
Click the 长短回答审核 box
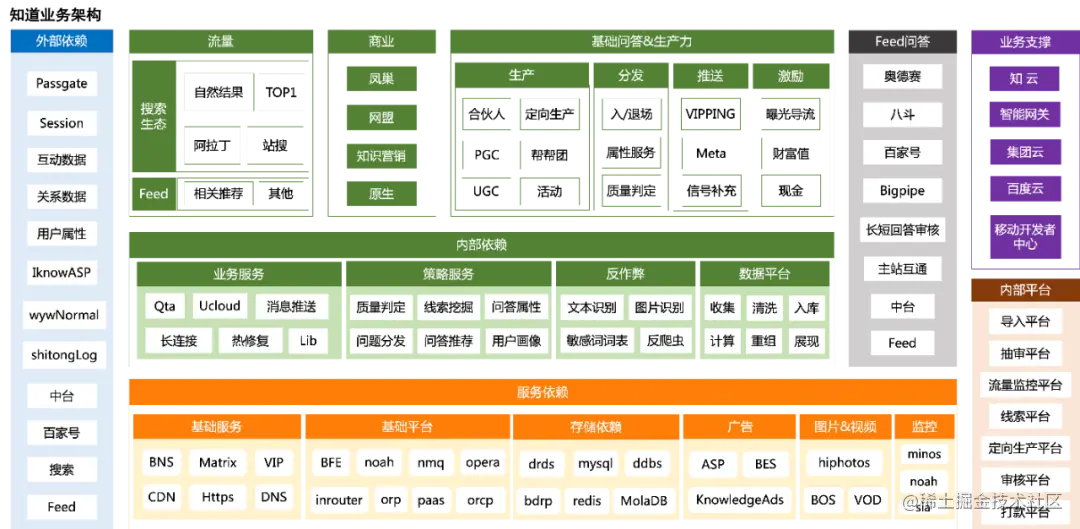[902, 229]
